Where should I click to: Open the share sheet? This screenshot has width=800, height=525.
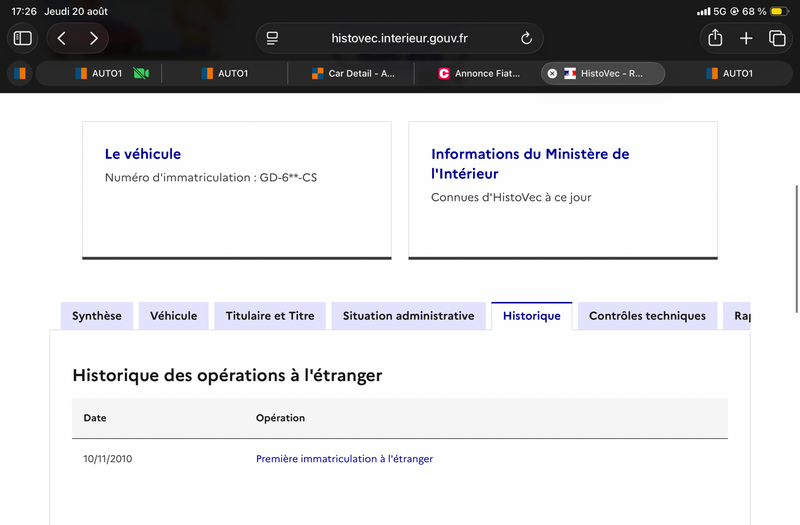coord(715,38)
